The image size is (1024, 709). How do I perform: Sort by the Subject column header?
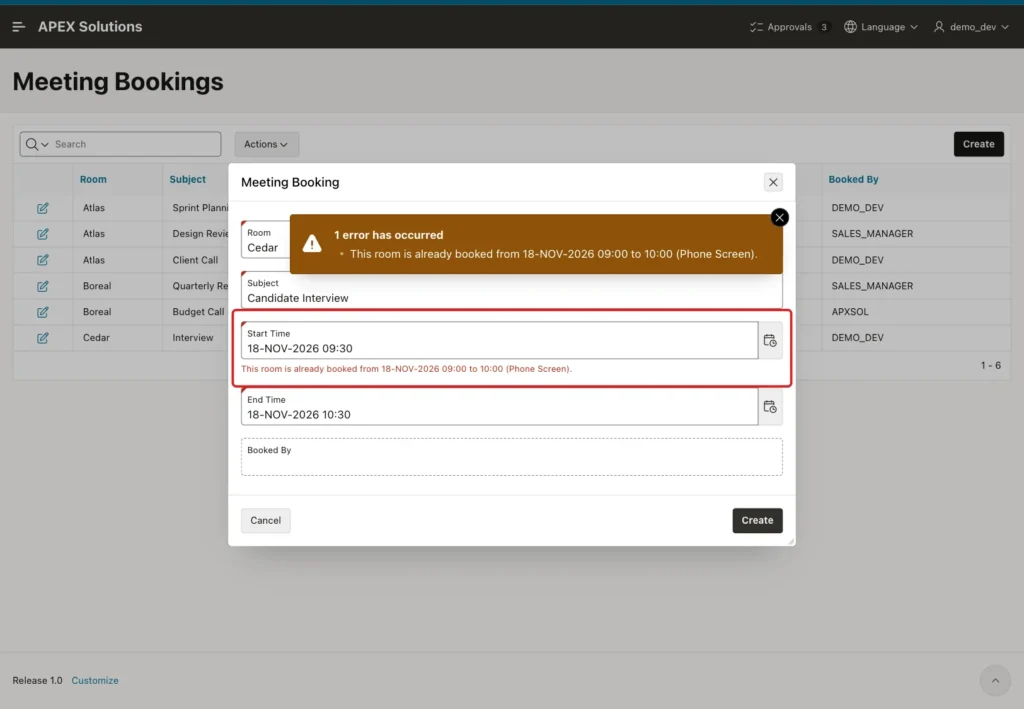click(x=187, y=180)
